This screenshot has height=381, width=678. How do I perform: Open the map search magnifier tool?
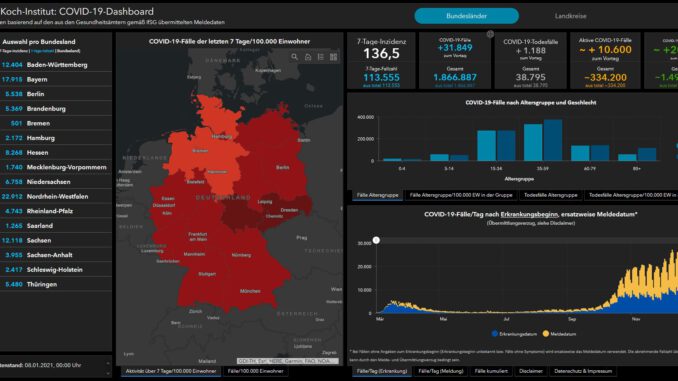click(x=294, y=57)
